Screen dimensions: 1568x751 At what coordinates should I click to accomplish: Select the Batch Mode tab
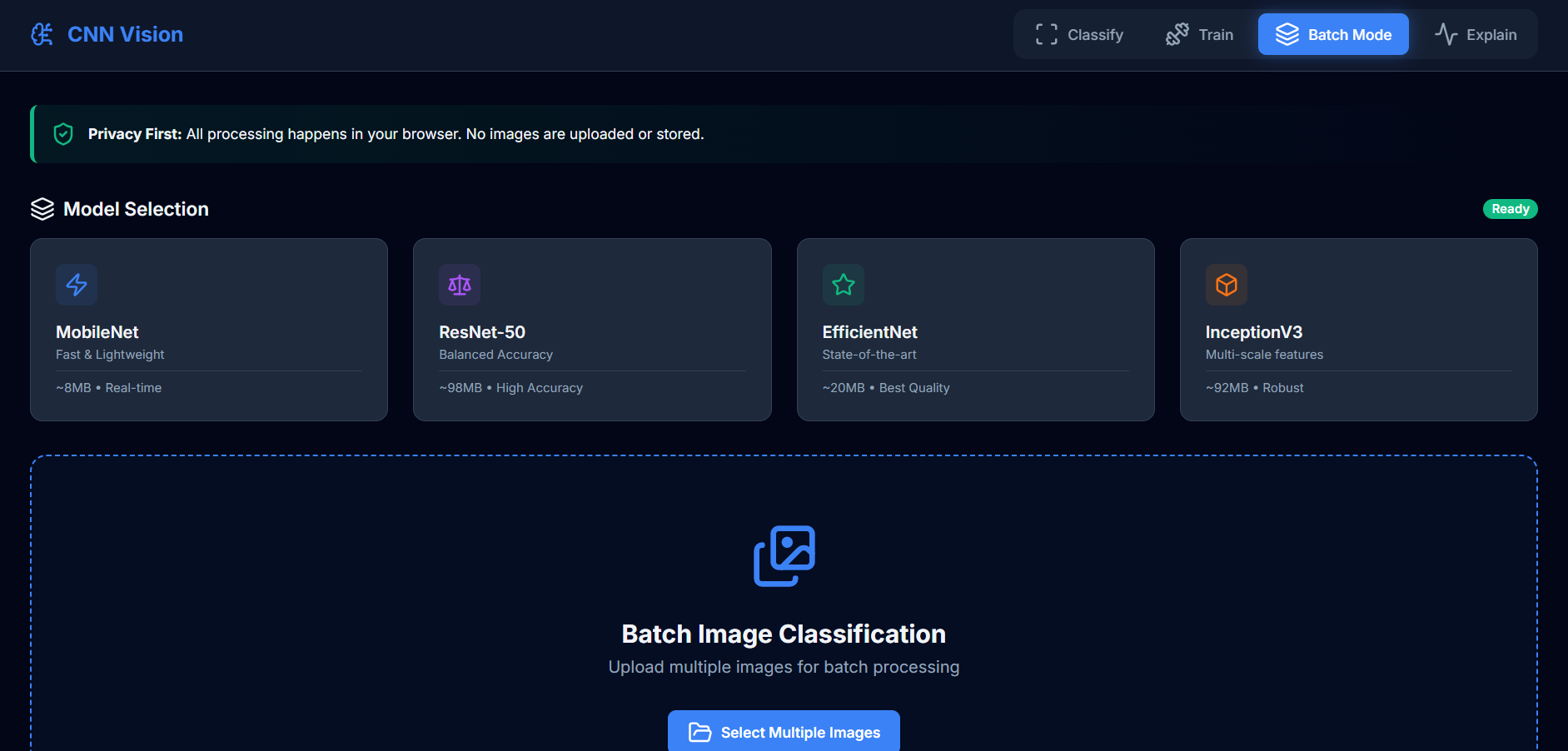coord(1332,34)
